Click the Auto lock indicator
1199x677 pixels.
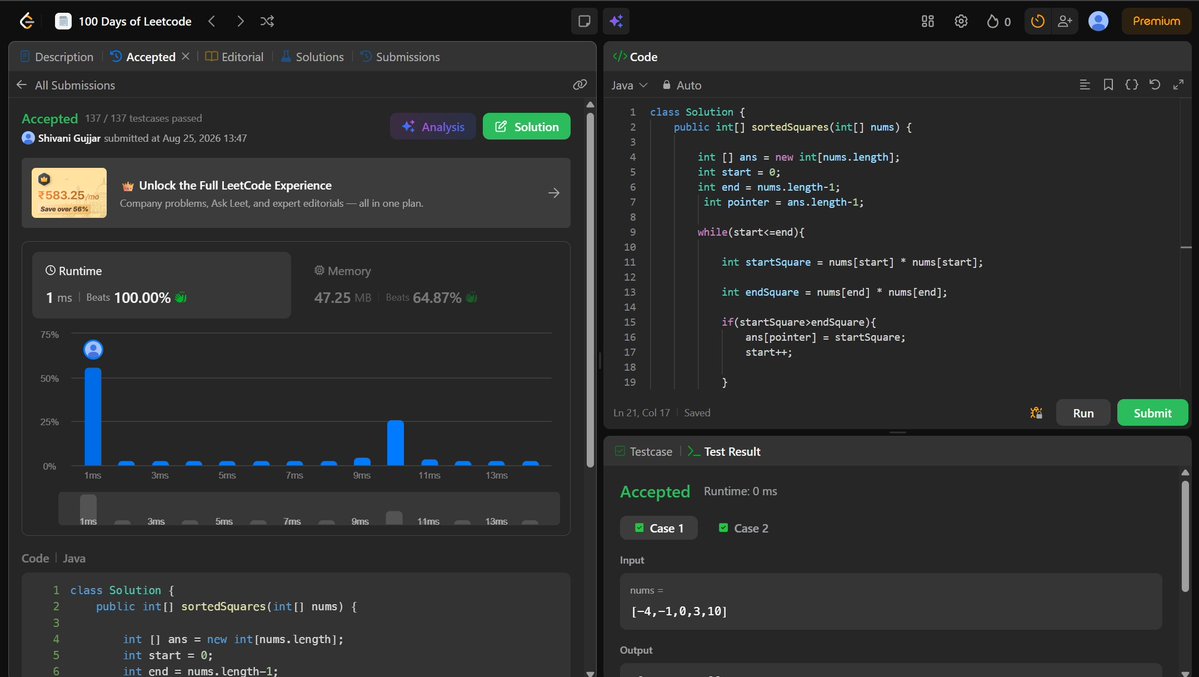(681, 85)
